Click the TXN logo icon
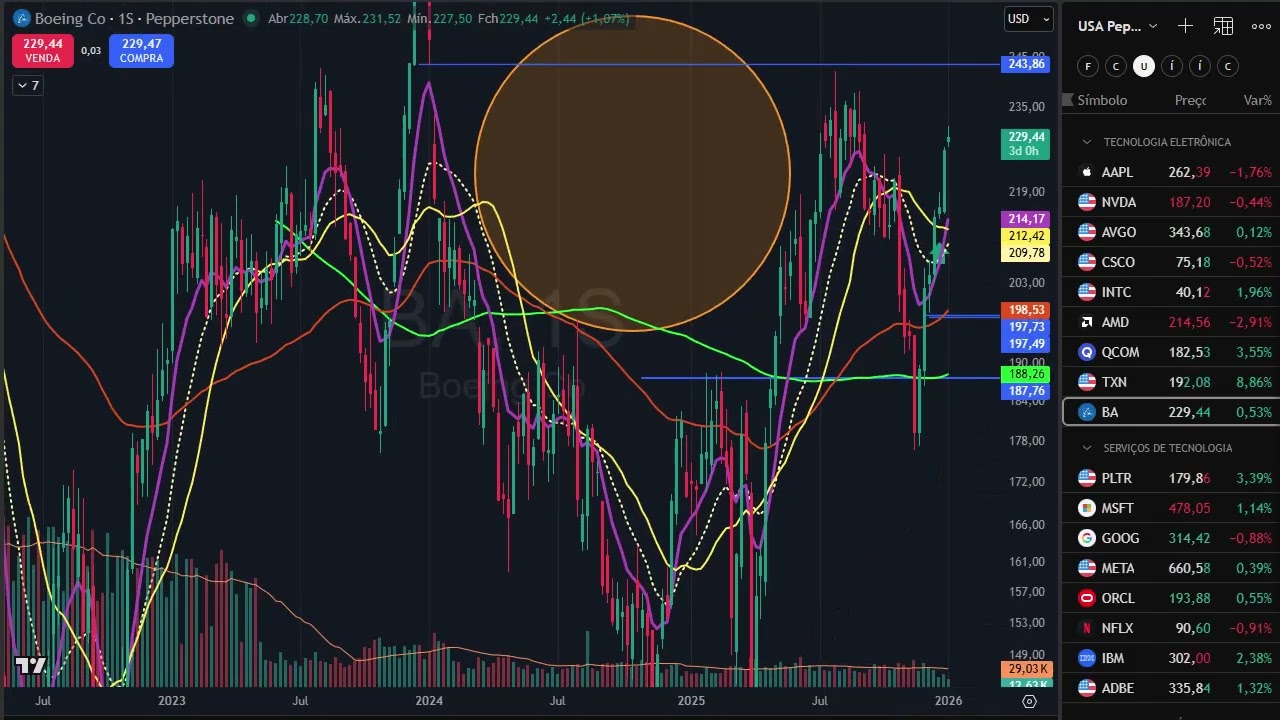The width and height of the screenshot is (1280, 720). click(1087, 382)
